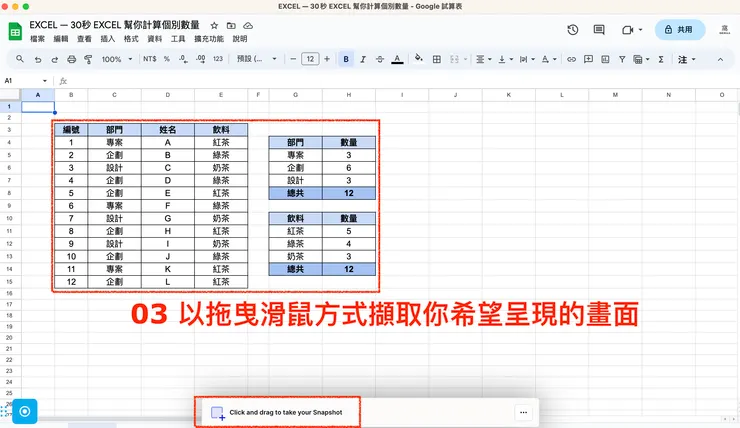Star this spreadsheet
This screenshot has width=740, height=428.
[x=214, y=25]
